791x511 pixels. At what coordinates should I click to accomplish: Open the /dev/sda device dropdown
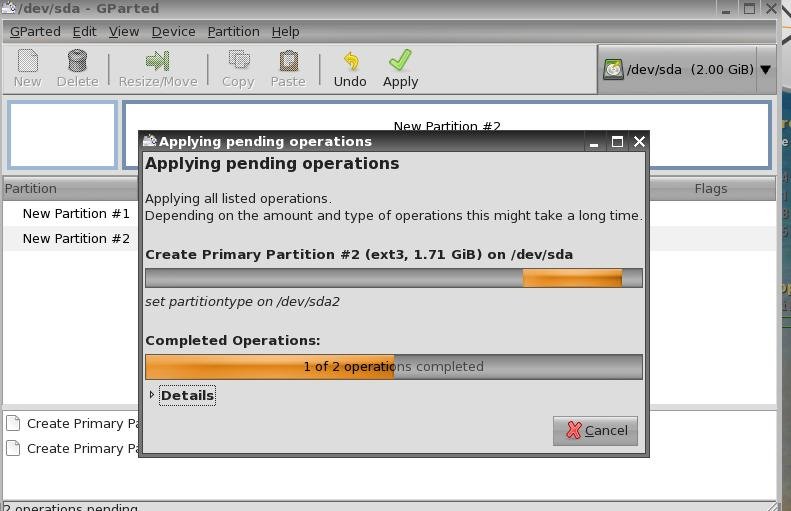(765, 70)
